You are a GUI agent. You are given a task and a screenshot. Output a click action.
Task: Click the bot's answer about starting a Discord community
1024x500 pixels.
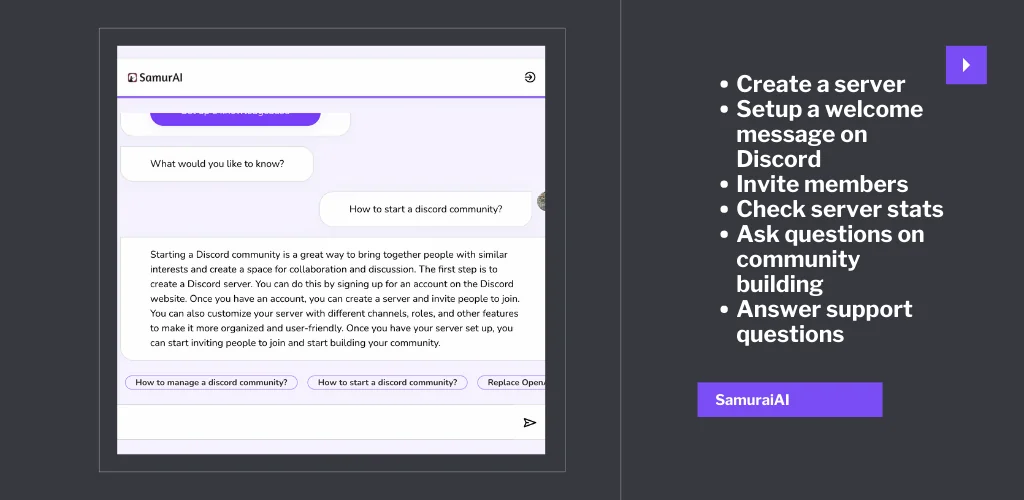click(x=333, y=299)
